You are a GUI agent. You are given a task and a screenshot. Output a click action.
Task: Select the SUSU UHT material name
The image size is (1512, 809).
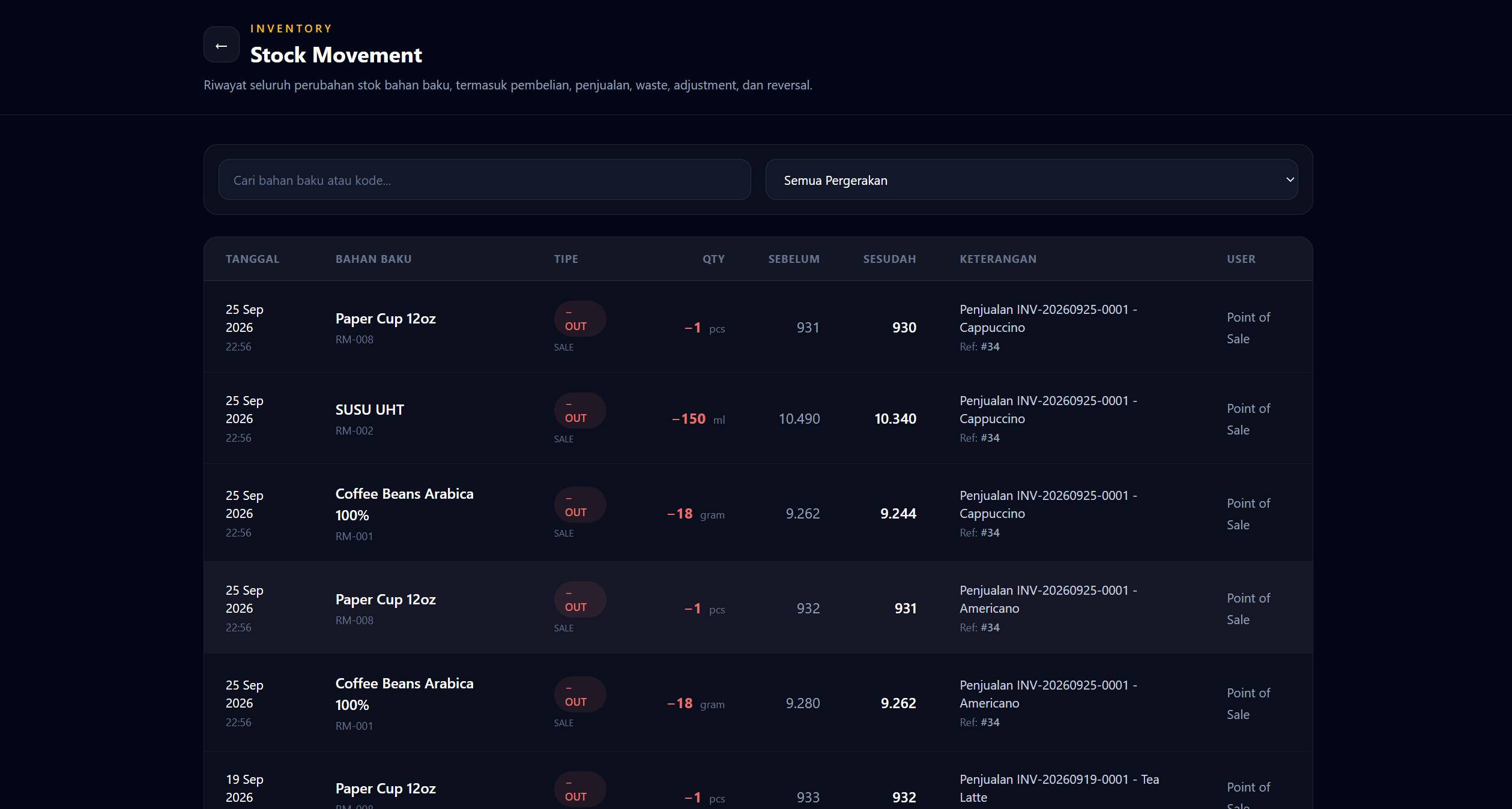click(369, 410)
